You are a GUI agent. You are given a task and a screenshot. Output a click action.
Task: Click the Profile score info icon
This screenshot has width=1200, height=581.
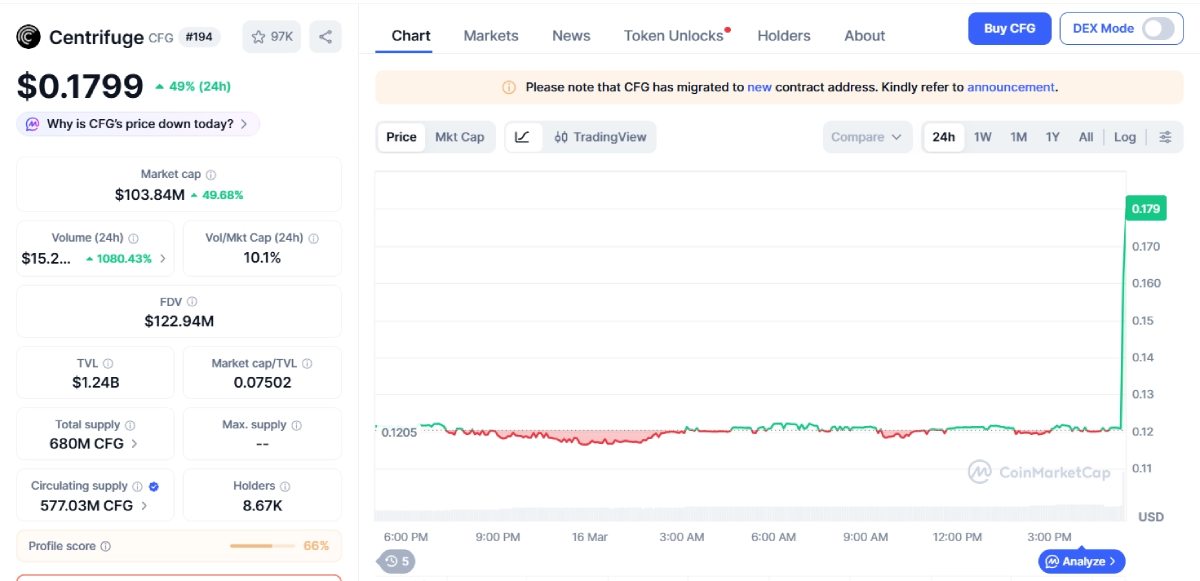pyautogui.click(x=106, y=547)
